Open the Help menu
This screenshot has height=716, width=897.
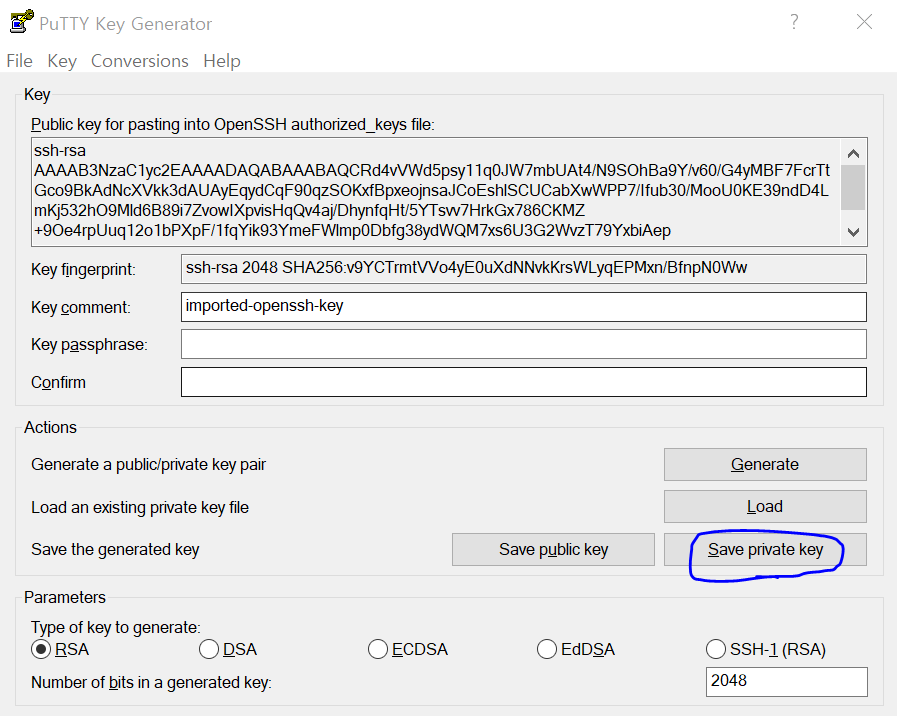coord(222,61)
